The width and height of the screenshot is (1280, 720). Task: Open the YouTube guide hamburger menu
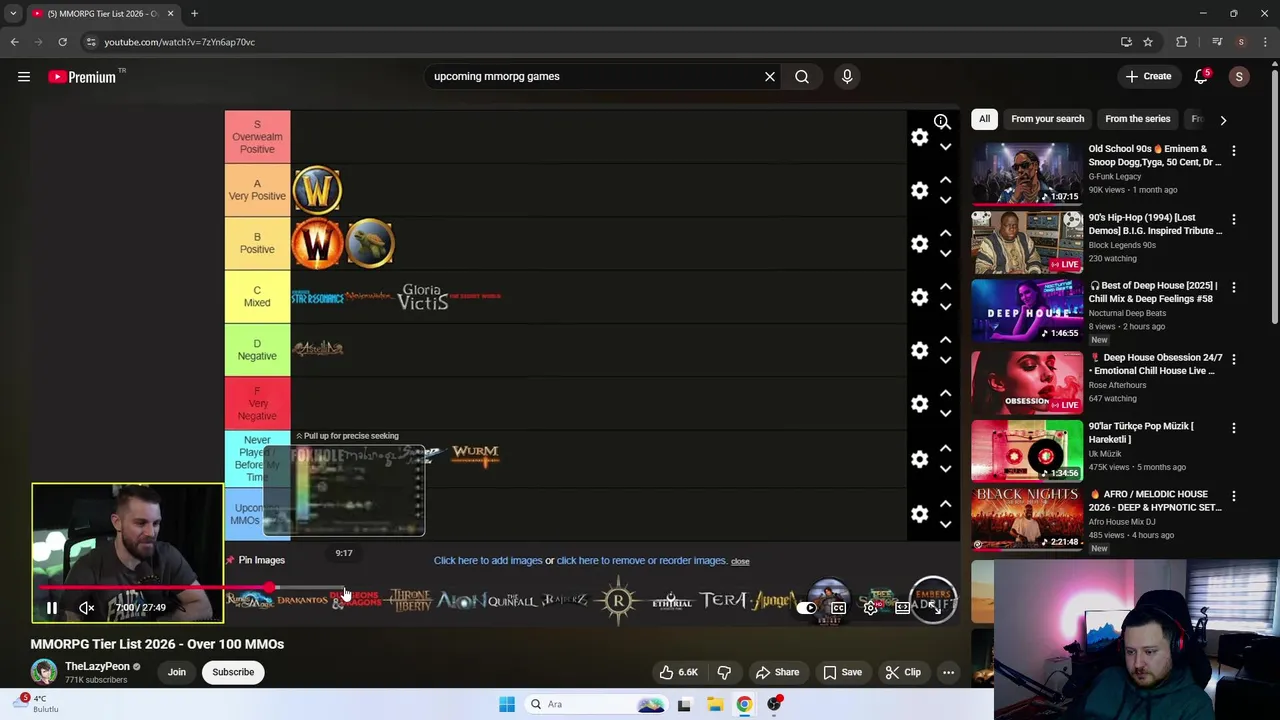(24, 77)
